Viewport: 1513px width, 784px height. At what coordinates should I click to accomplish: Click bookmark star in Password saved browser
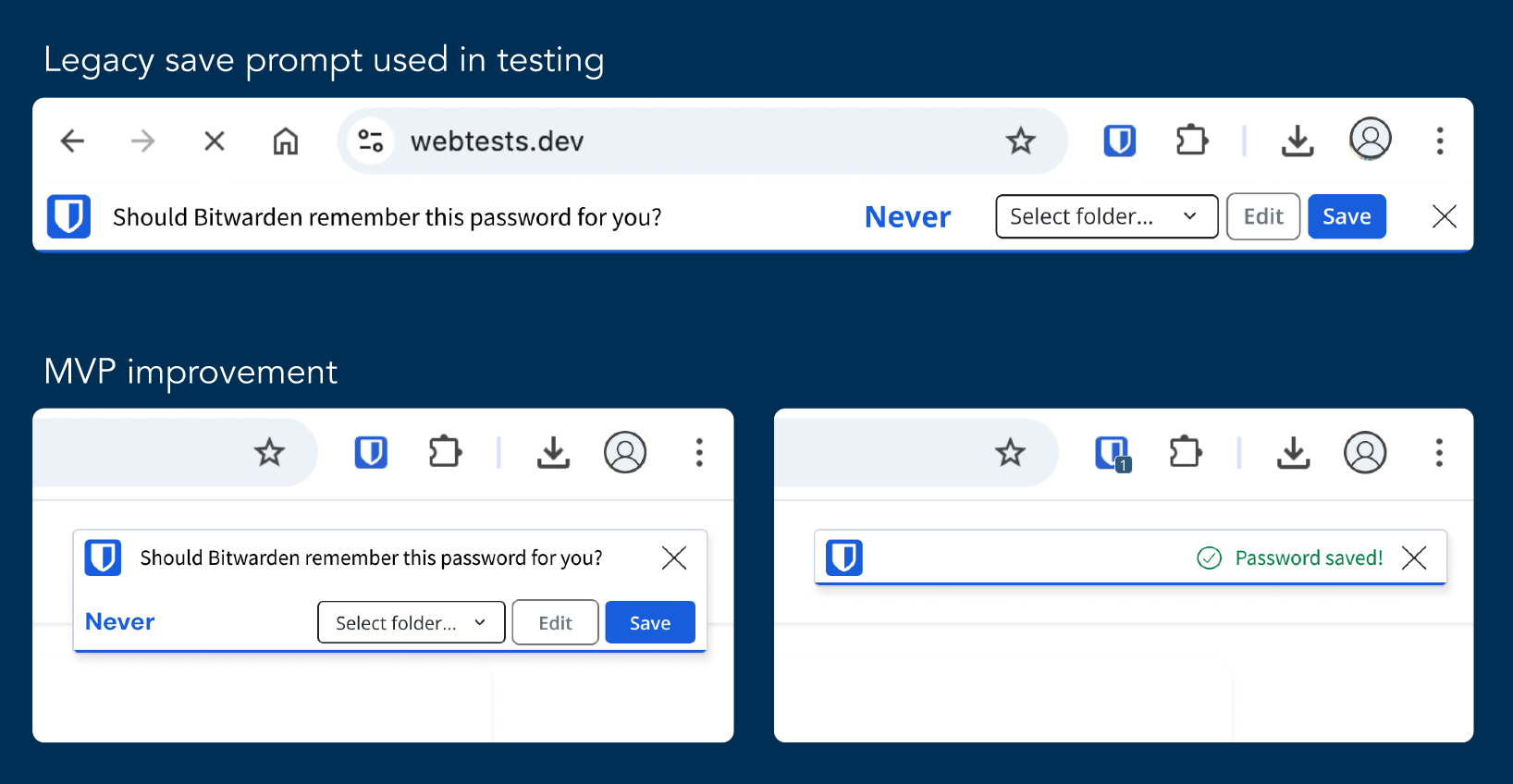(x=1010, y=452)
